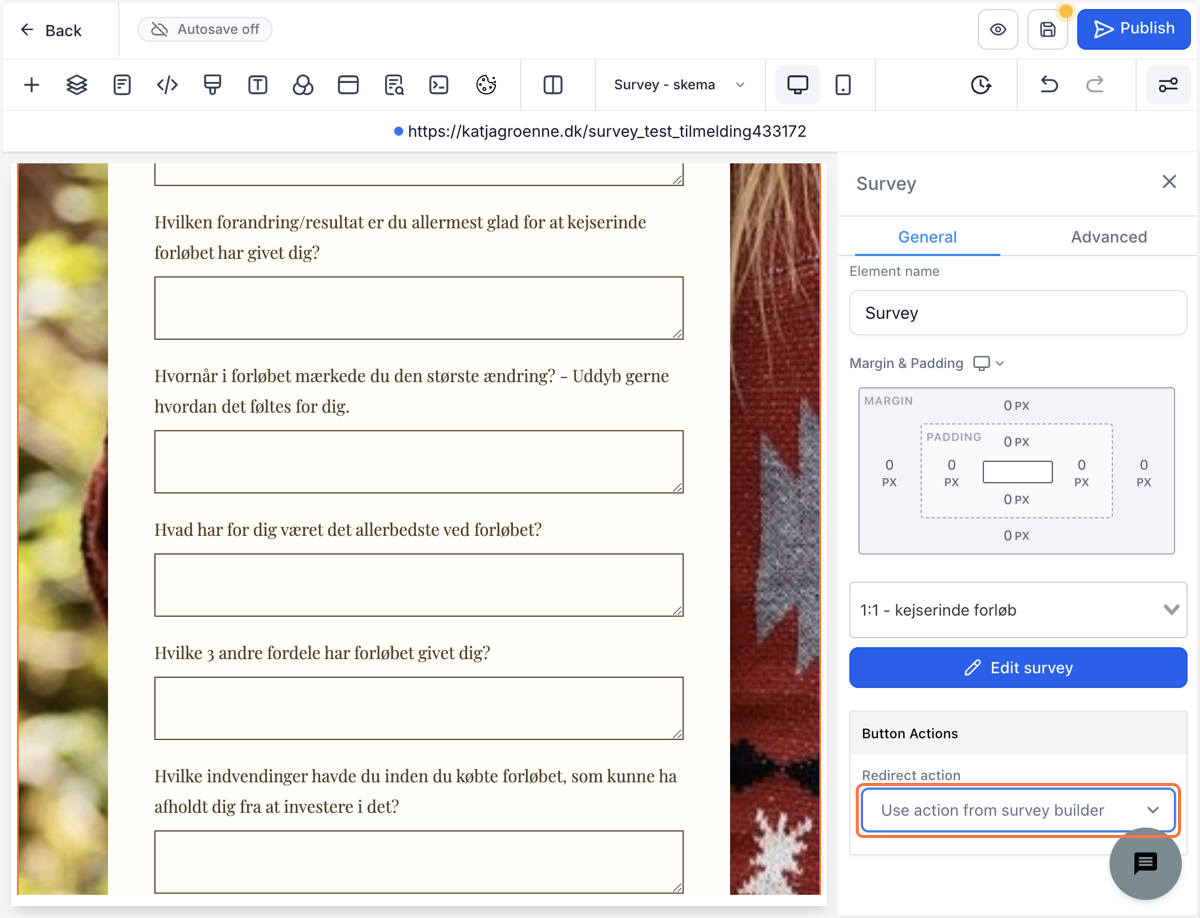Screen dimensions: 1200x918
Task: Open the layers panel icon
Action: [77, 85]
